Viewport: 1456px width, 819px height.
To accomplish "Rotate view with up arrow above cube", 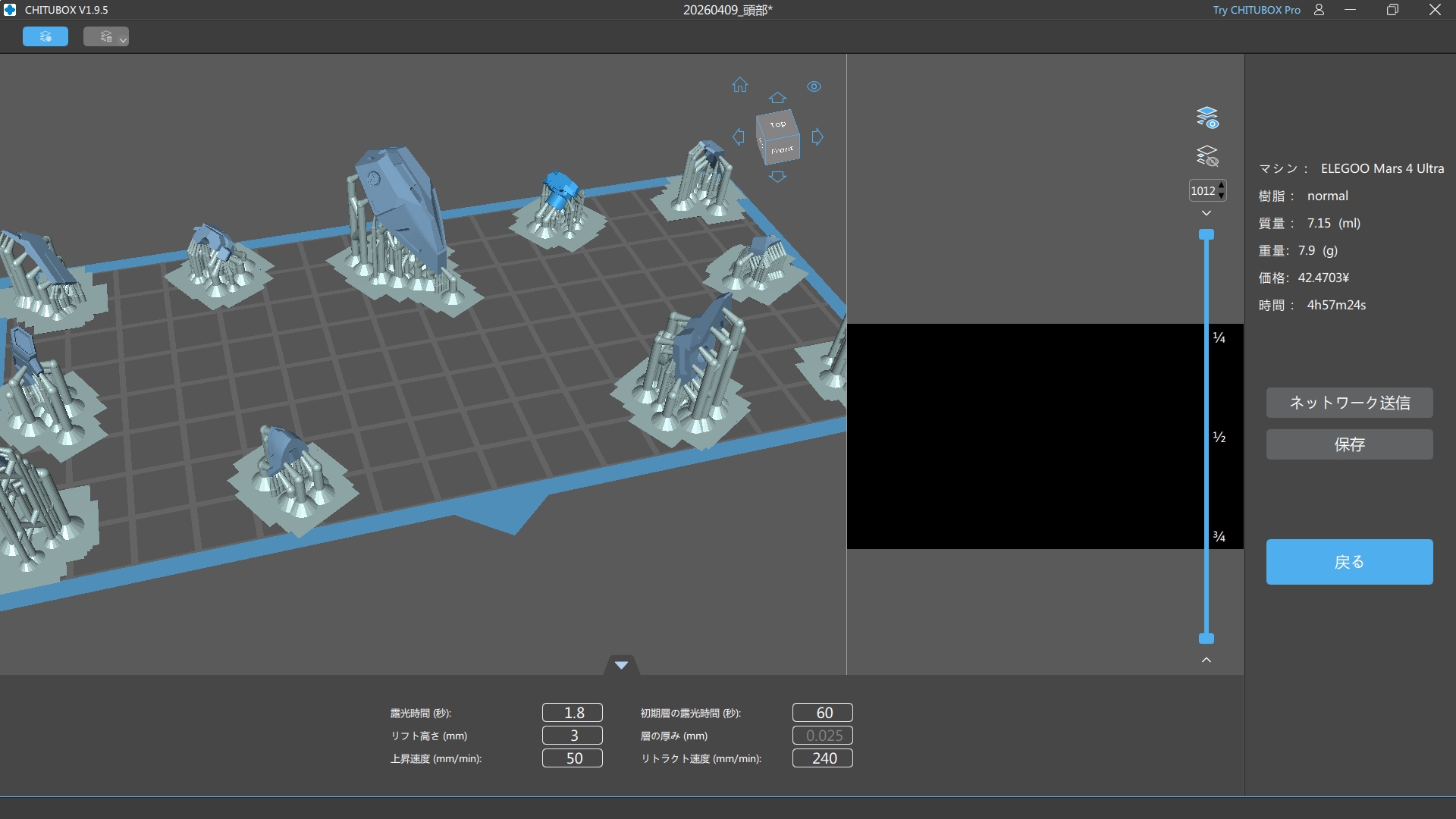I will point(777,98).
